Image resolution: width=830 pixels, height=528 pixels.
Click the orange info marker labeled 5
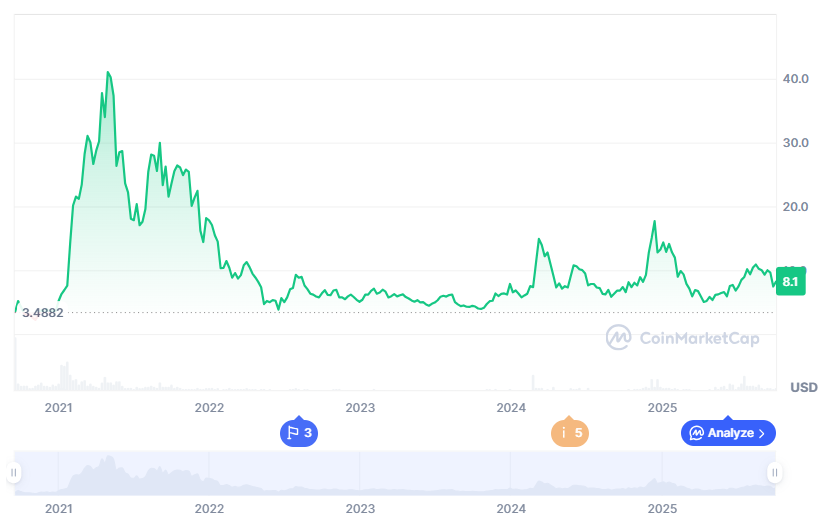point(569,433)
